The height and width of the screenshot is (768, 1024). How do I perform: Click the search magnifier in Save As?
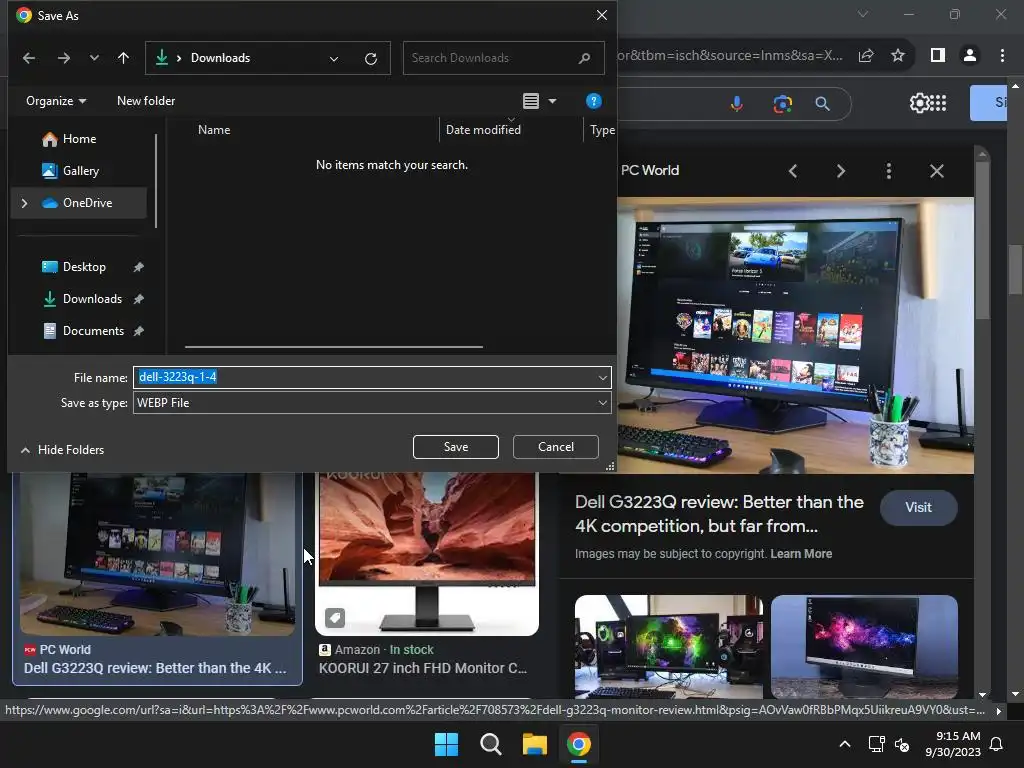pyautogui.click(x=584, y=58)
